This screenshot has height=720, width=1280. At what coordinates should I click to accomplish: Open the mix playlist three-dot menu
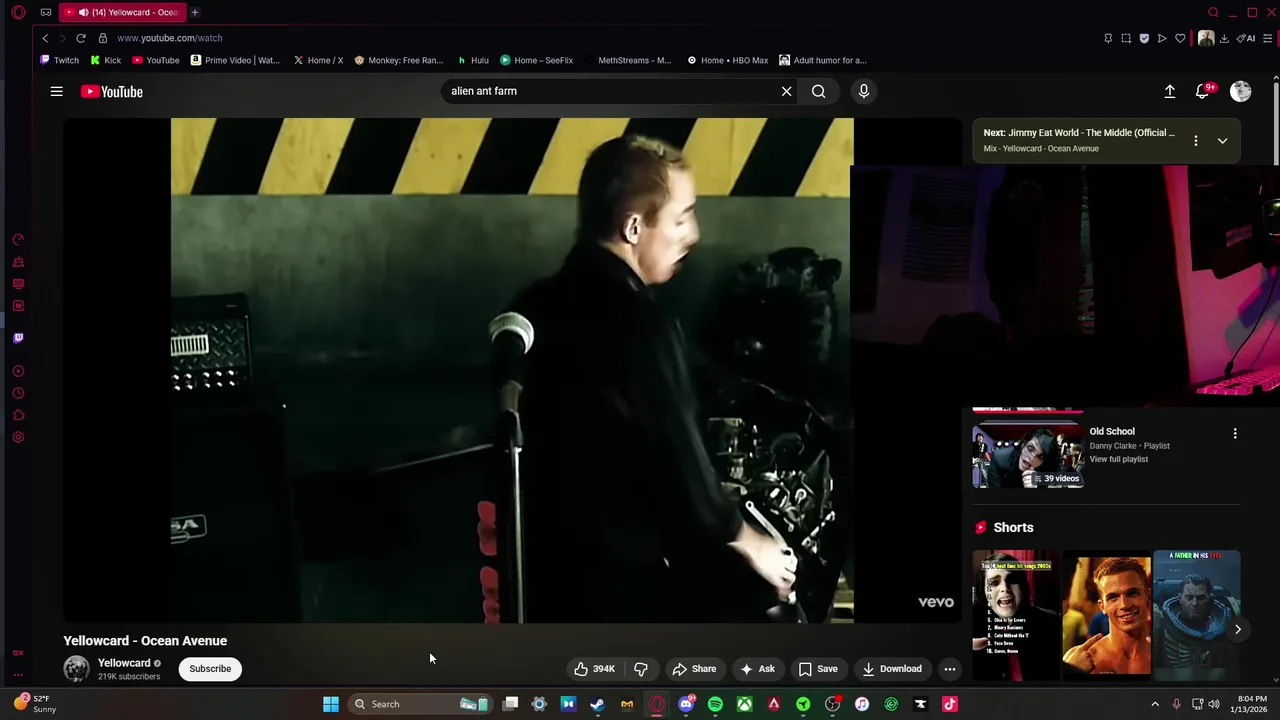[x=1195, y=141]
